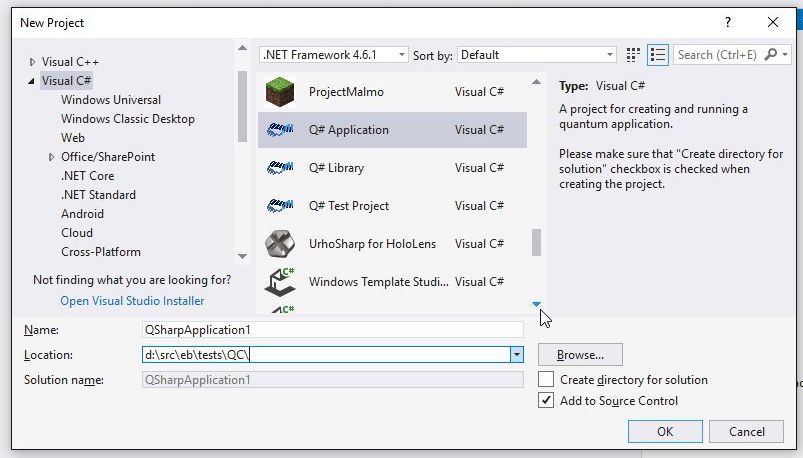
Task: Select the UrhoSharp for HoloLens icon
Action: tap(279, 244)
